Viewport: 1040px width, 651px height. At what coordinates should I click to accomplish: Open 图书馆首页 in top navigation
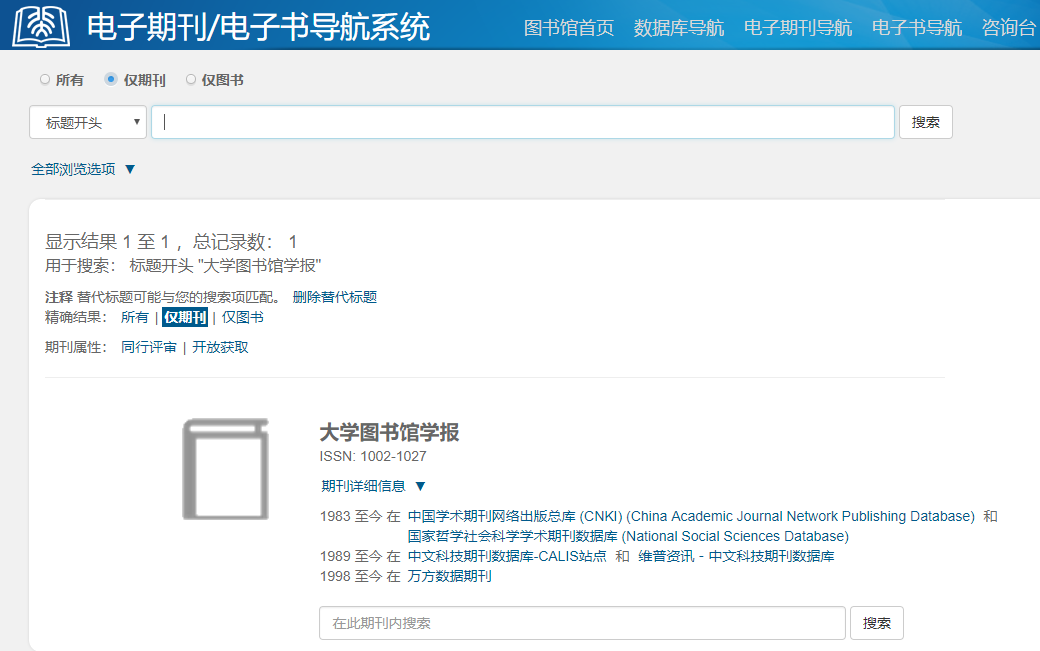568,28
